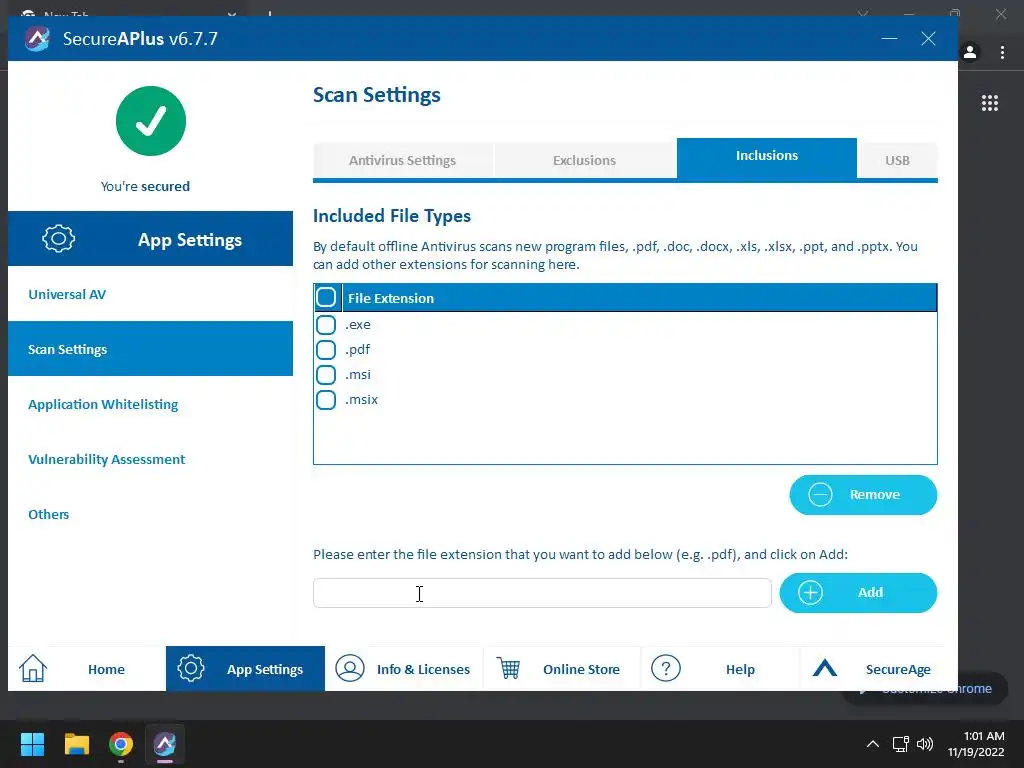Image resolution: width=1024 pixels, height=768 pixels.
Task: Minimize the SecureAPlus window
Action: pyautogui.click(x=889, y=39)
